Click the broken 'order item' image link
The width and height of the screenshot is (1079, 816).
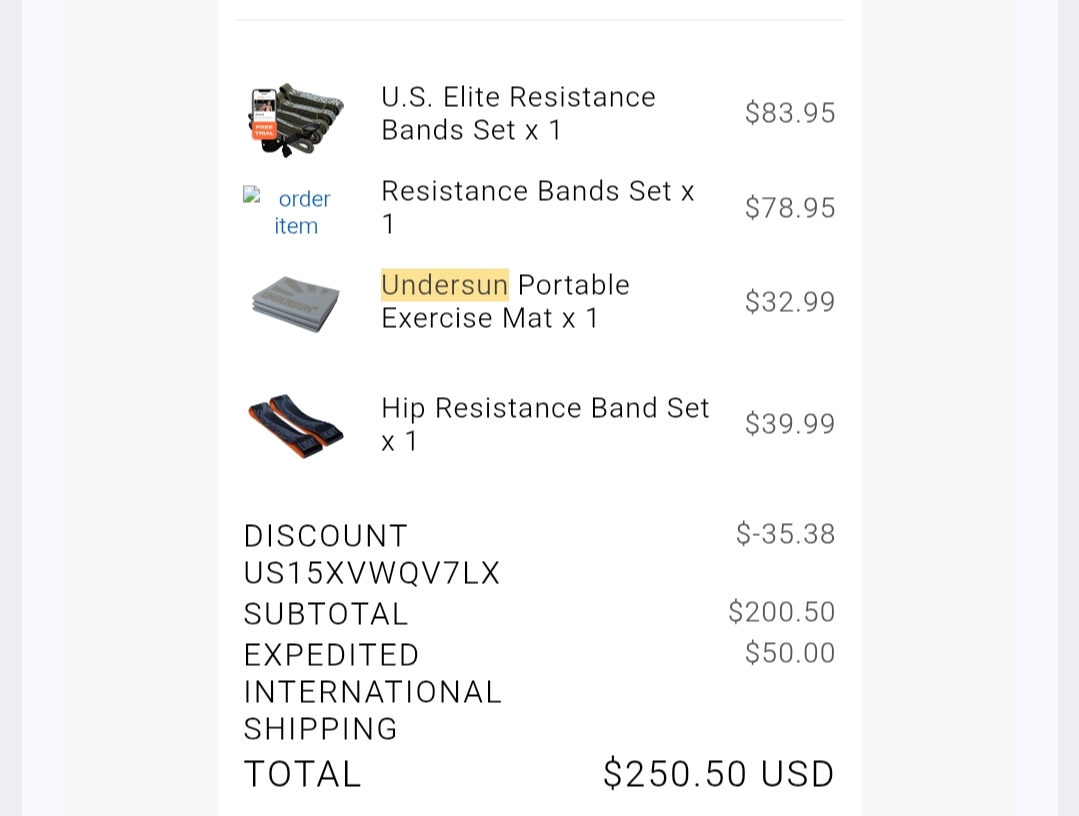click(296, 212)
